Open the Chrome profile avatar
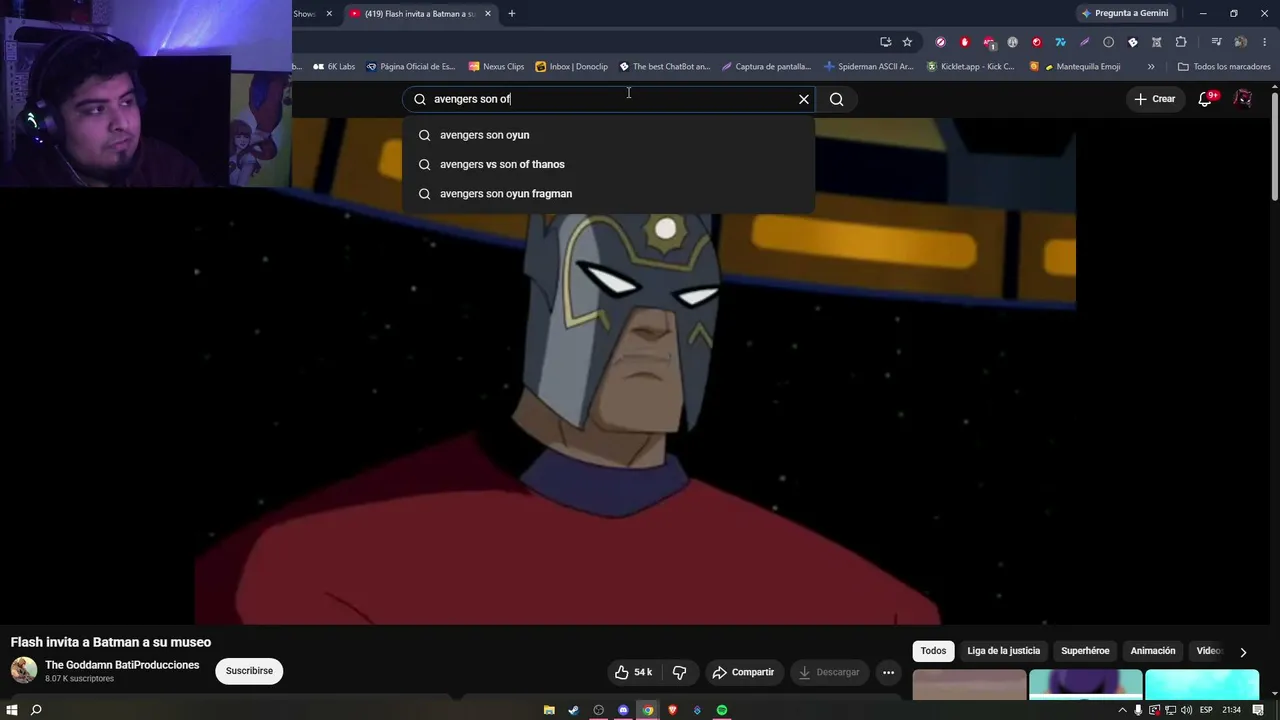 click(x=1240, y=42)
